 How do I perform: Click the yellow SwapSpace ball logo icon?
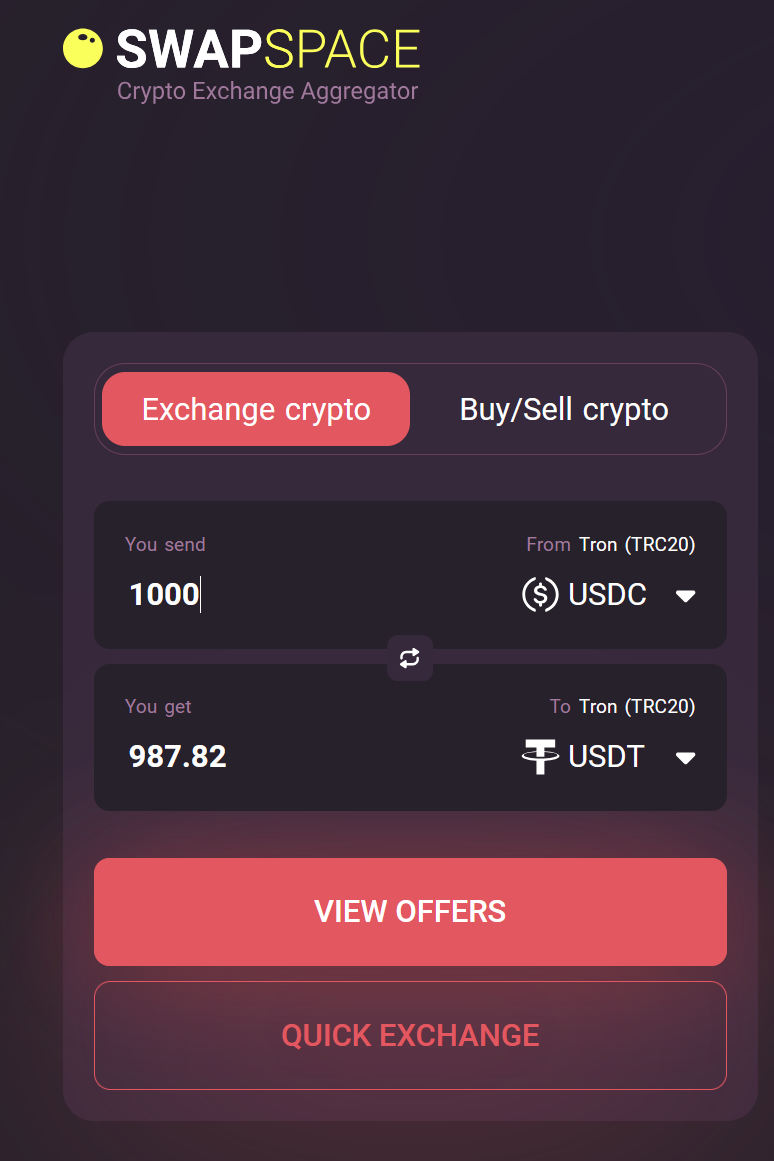pyautogui.click(x=83, y=48)
